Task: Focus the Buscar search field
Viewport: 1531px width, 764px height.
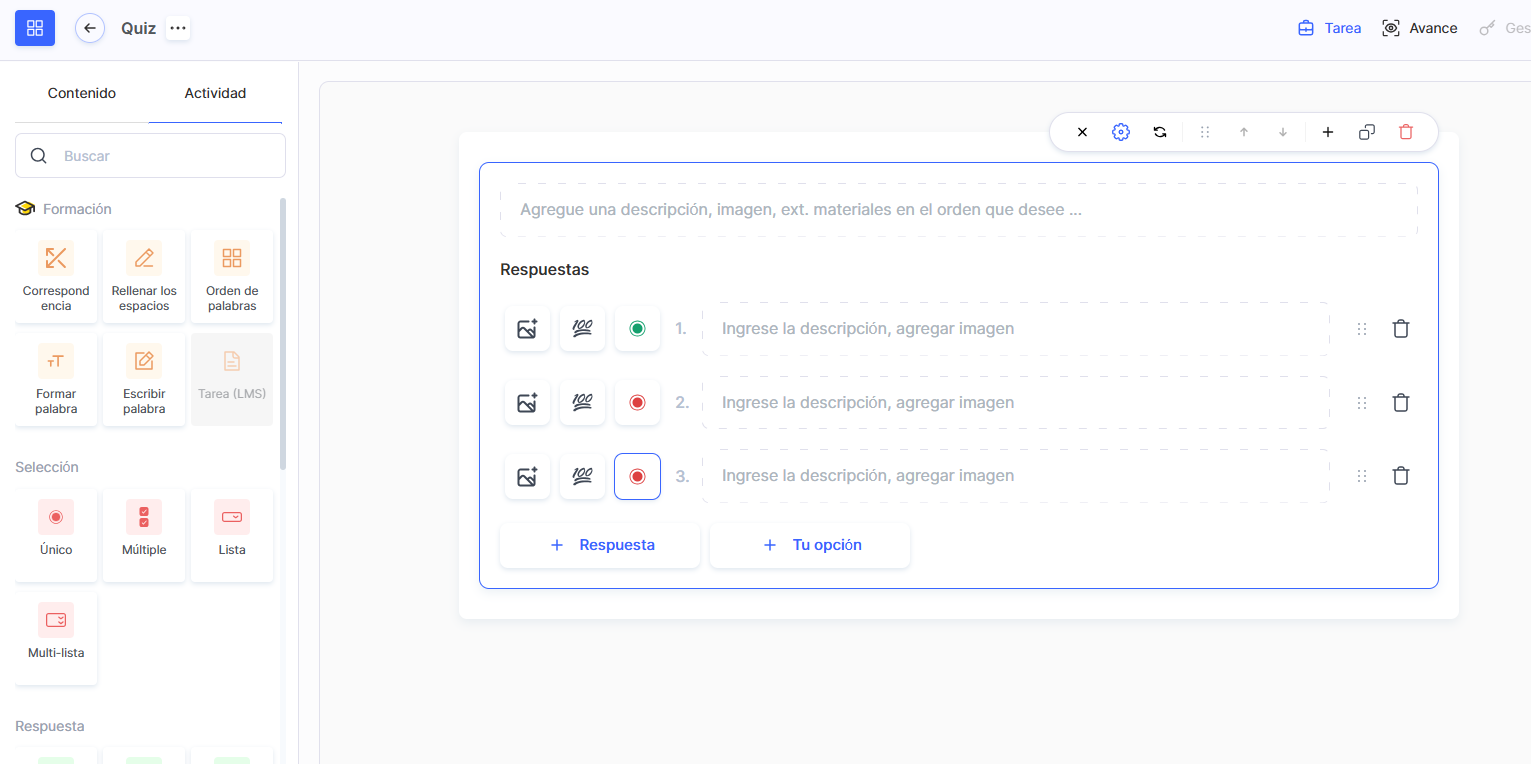Action: point(160,156)
